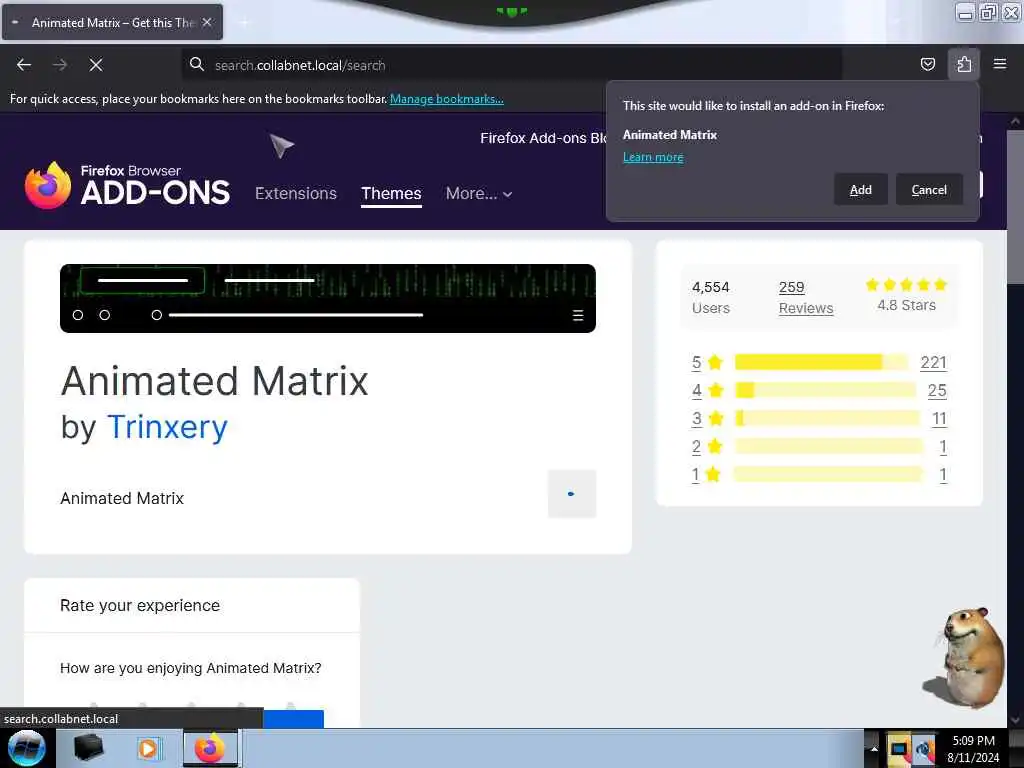This screenshot has height=768, width=1024.
Task: Open author Trinxery's profile
Action: pos(167,427)
